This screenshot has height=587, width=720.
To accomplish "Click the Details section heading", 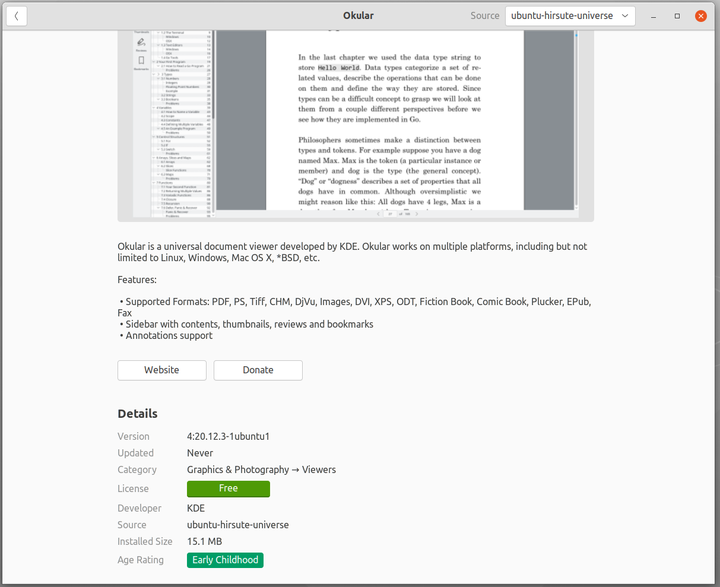I will [x=137, y=413].
